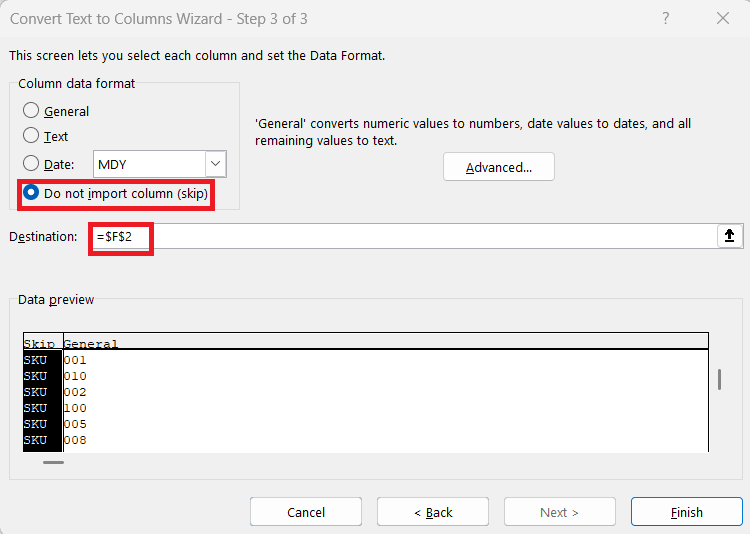This screenshot has width=750, height=534.
Task: Open the MDY date format dropdown
Action: point(216,164)
